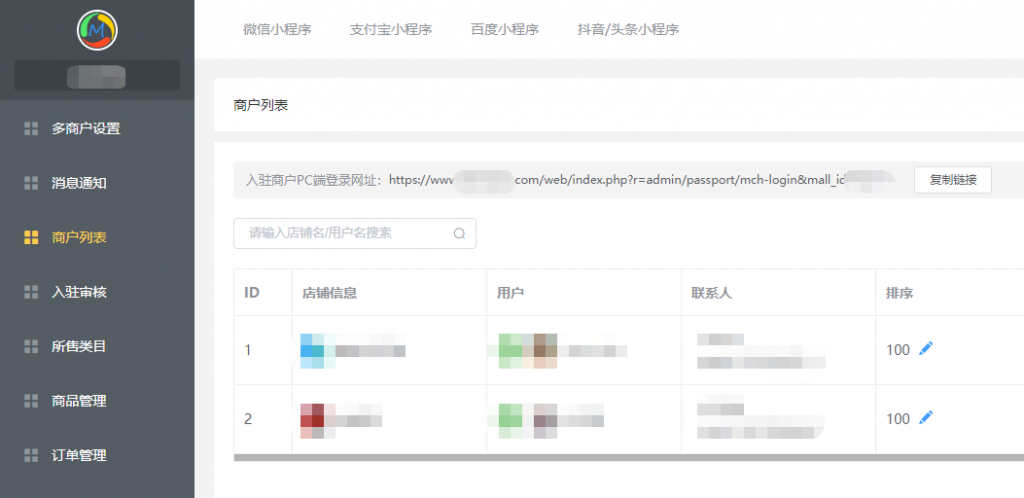1024x498 pixels.
Task: Switch to 微信小程序 tab
Action: 277,30
